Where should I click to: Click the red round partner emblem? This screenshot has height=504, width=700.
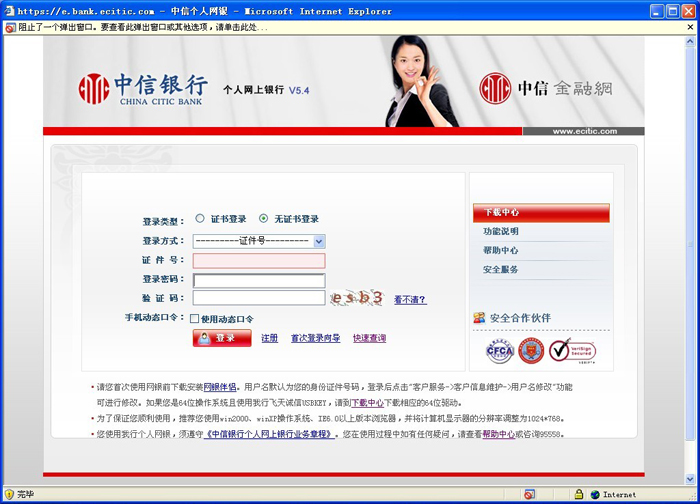pos(531,350)
